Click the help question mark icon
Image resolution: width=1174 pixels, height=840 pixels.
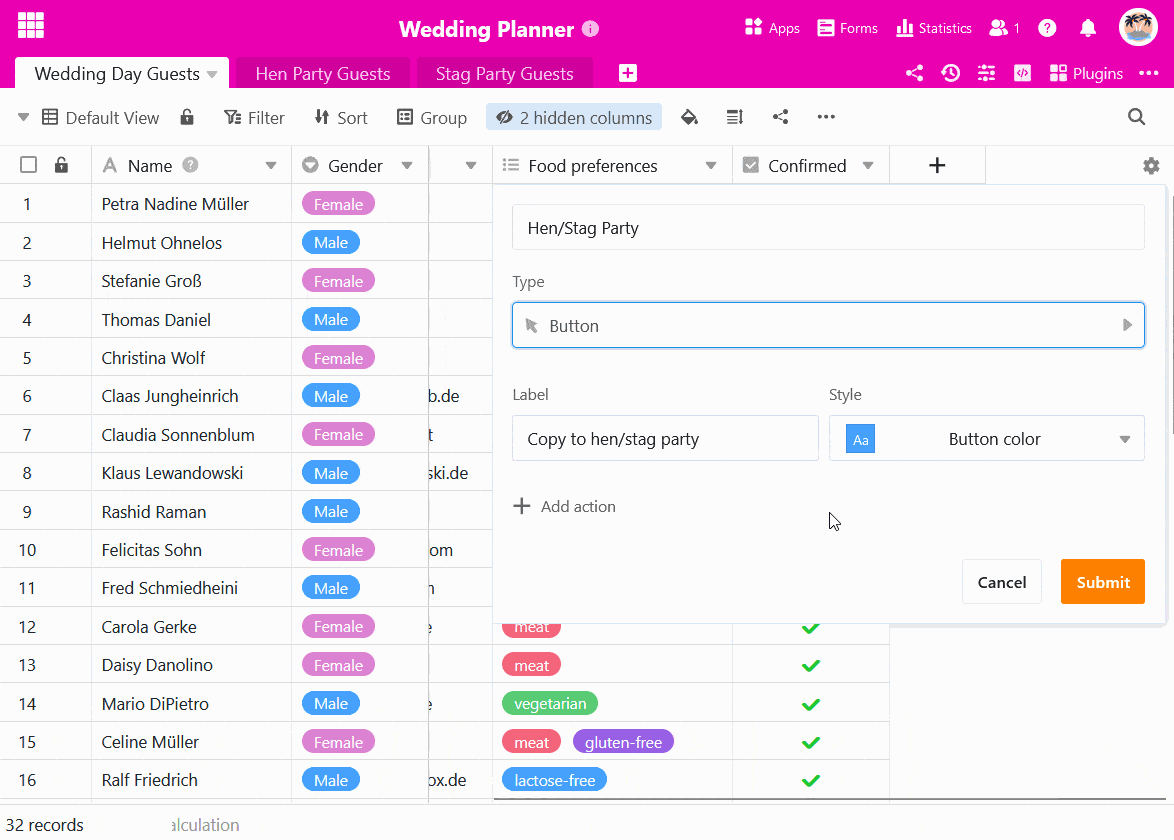click(1047, 28)
